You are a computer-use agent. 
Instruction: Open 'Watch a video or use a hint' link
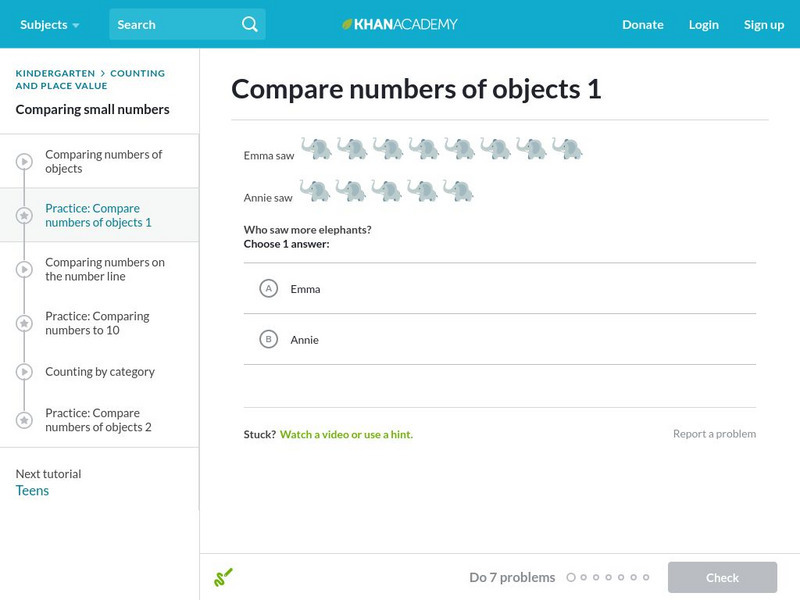346,434
